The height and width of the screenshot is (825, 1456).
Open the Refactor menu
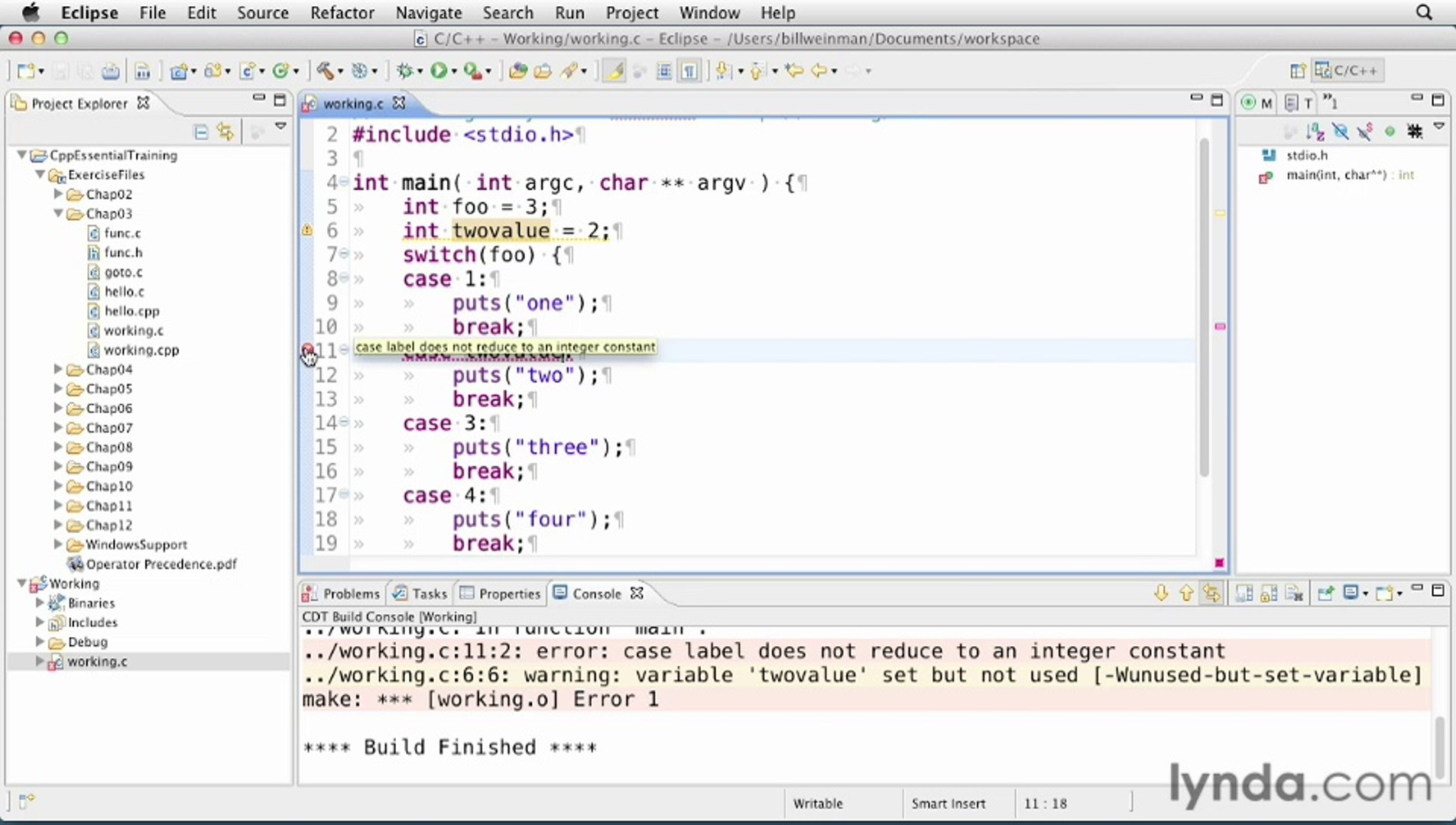[342, 13]
